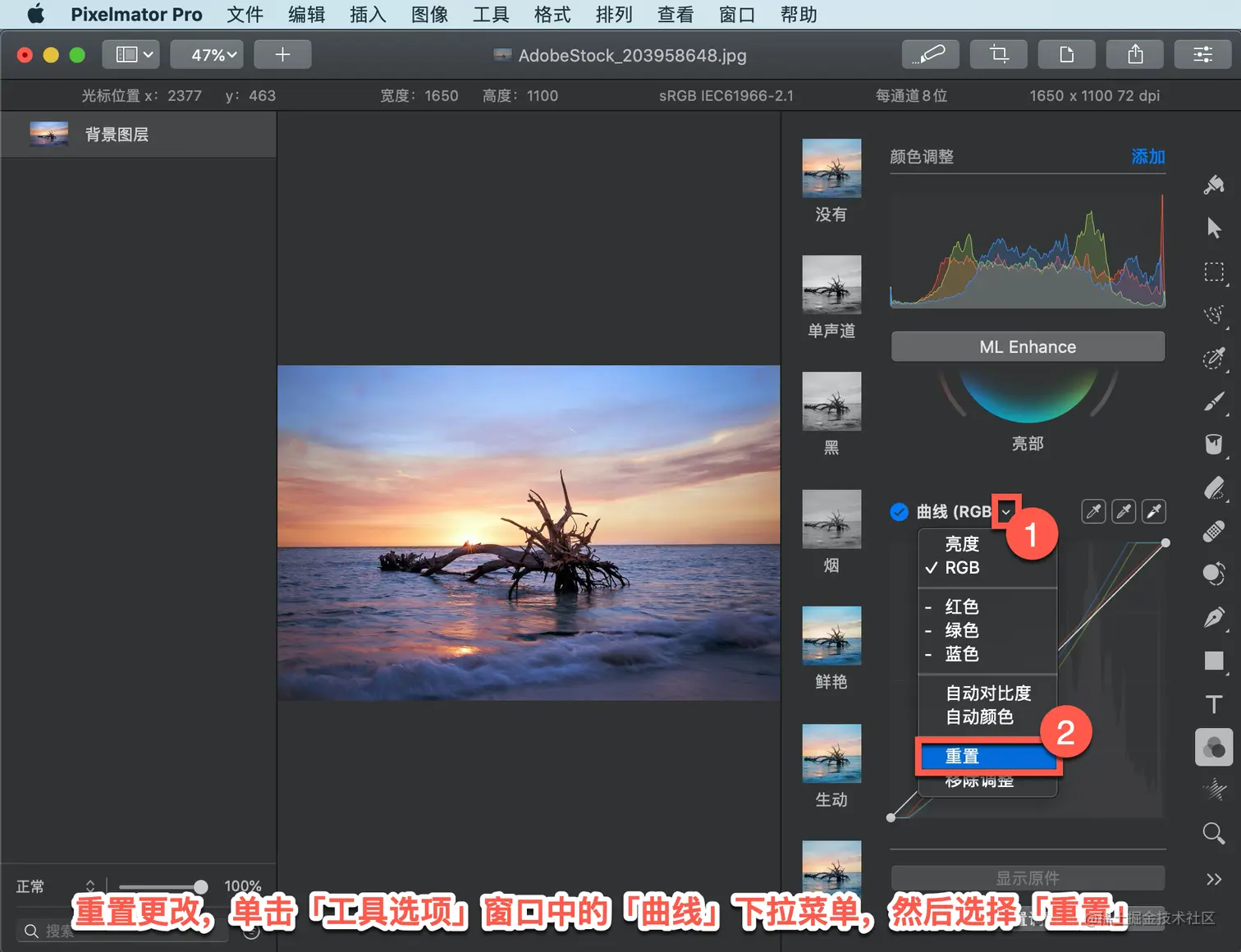Toggle the tool options sliders button
This screenshot has height=952, width=1241.
click(1202, 54)
